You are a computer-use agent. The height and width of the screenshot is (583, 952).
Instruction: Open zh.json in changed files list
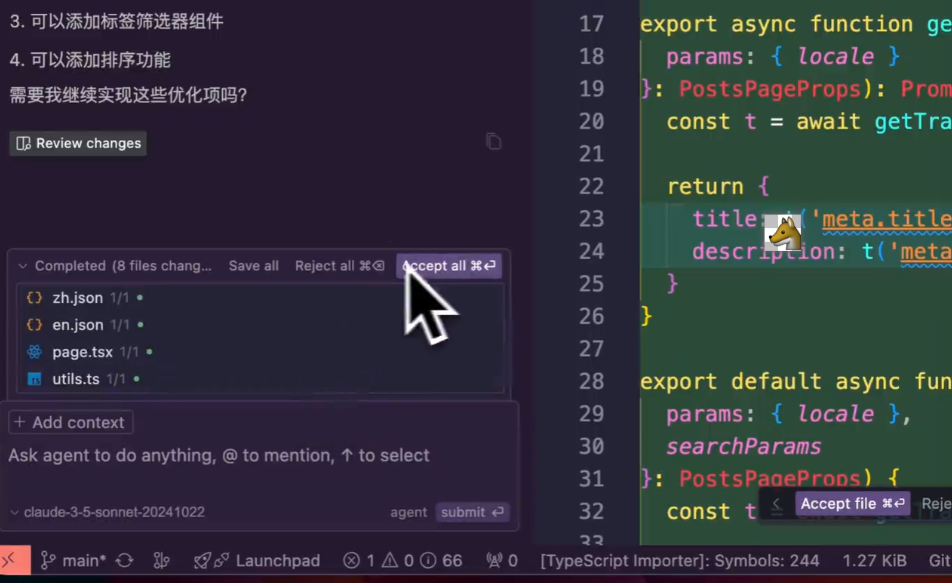[77, 298]
